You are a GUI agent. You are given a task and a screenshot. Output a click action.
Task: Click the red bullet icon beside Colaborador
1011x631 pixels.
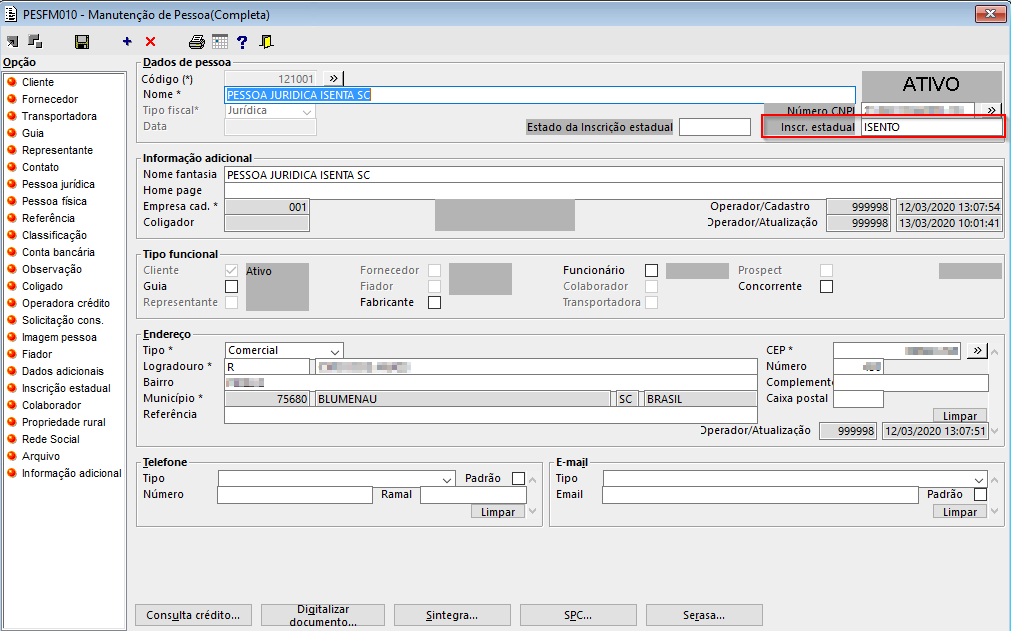(12, 405)
